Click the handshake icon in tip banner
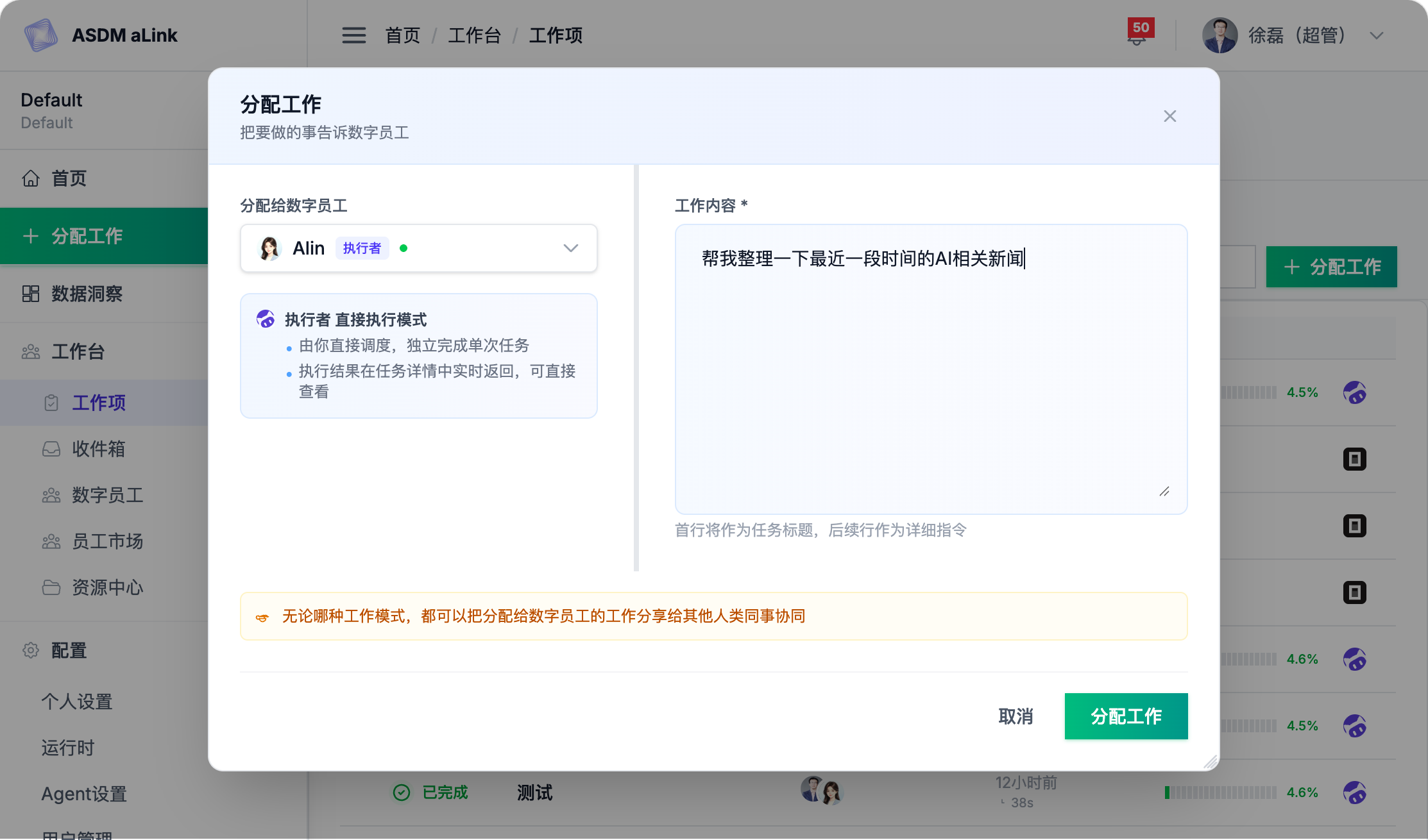 [262, 617]
